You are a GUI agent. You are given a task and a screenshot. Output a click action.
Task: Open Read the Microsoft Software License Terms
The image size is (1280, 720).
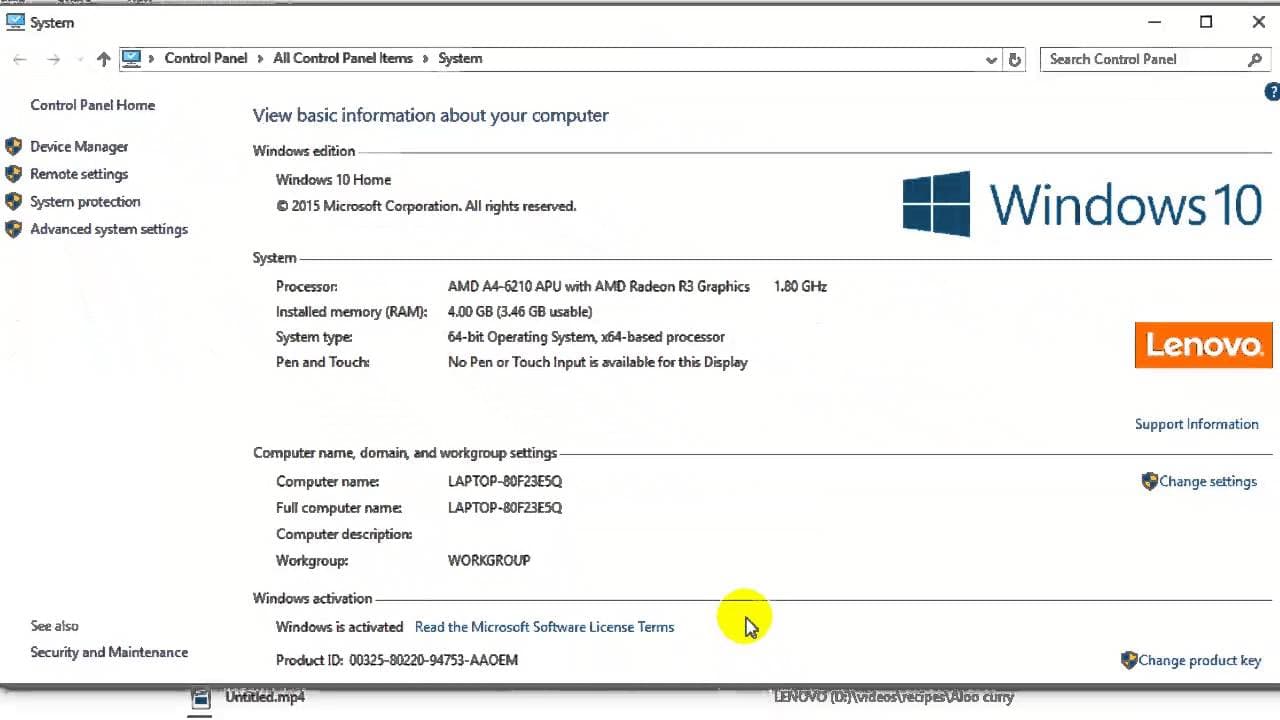[x=544, y=627]
